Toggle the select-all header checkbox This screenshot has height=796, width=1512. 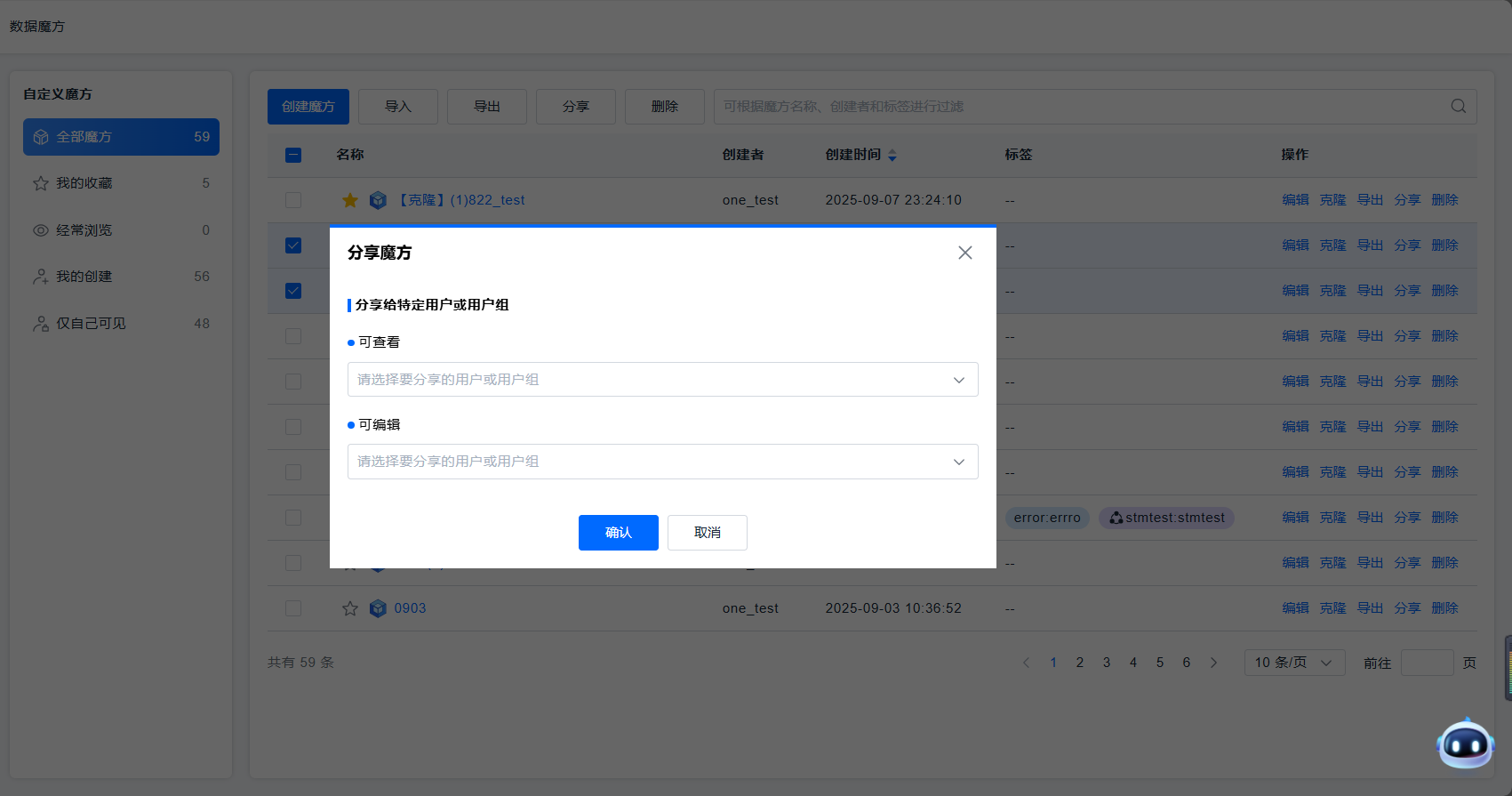(x=293, y=155)
